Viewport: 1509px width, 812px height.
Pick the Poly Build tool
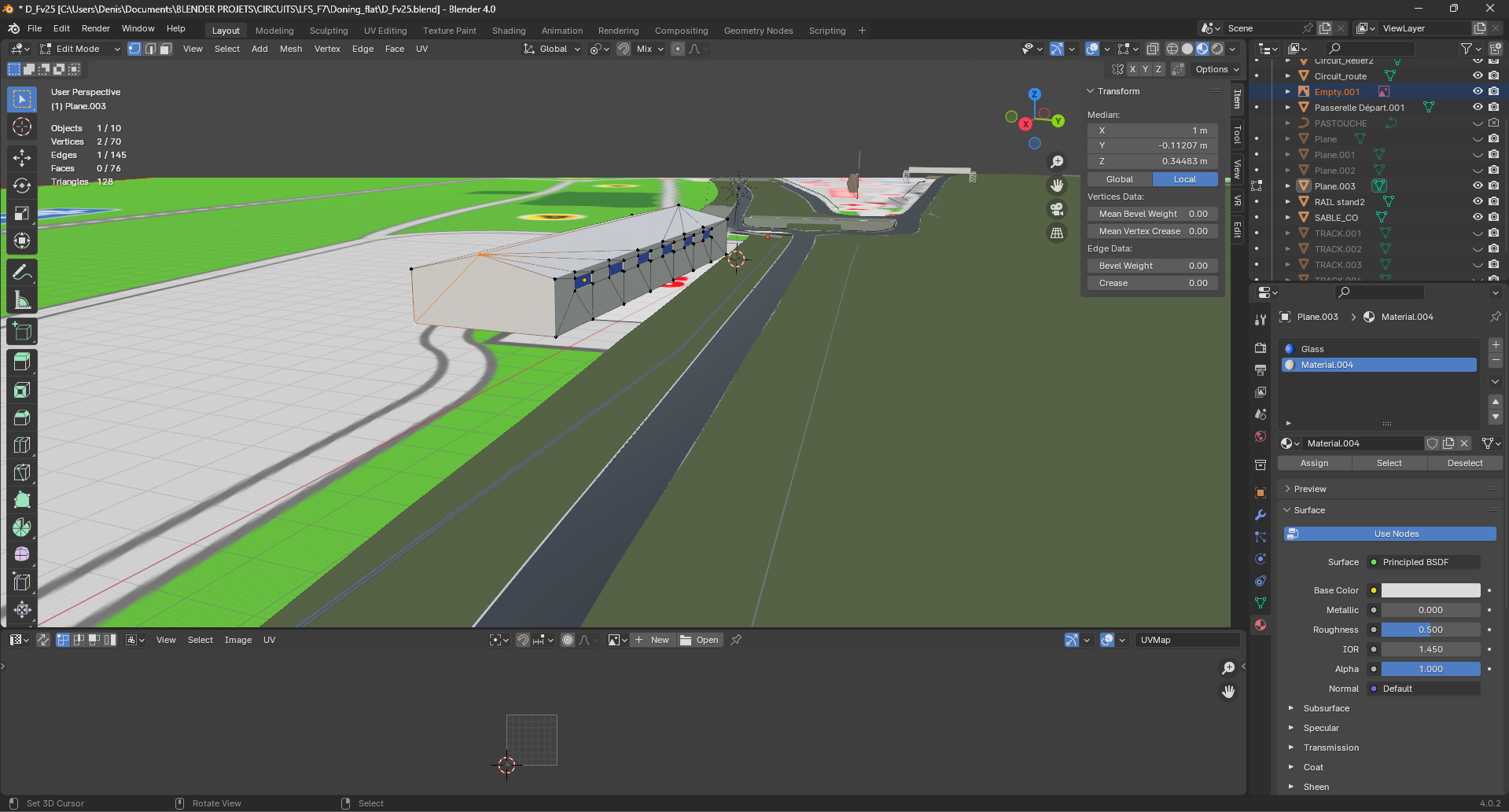click(x=22, y=500)
